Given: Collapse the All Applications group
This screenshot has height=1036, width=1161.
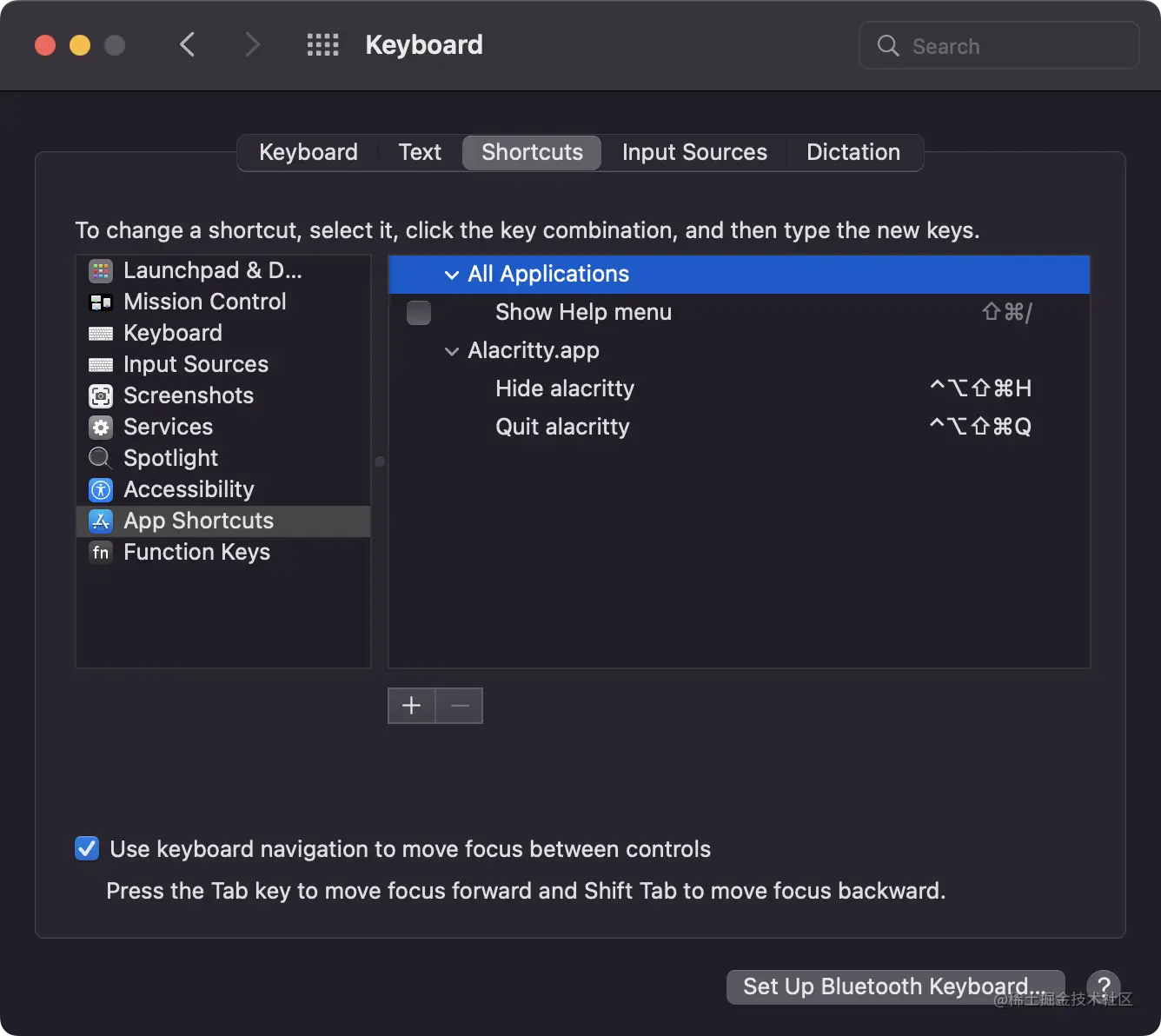Looking at the screenshot, I should click(x=452, y=275).
